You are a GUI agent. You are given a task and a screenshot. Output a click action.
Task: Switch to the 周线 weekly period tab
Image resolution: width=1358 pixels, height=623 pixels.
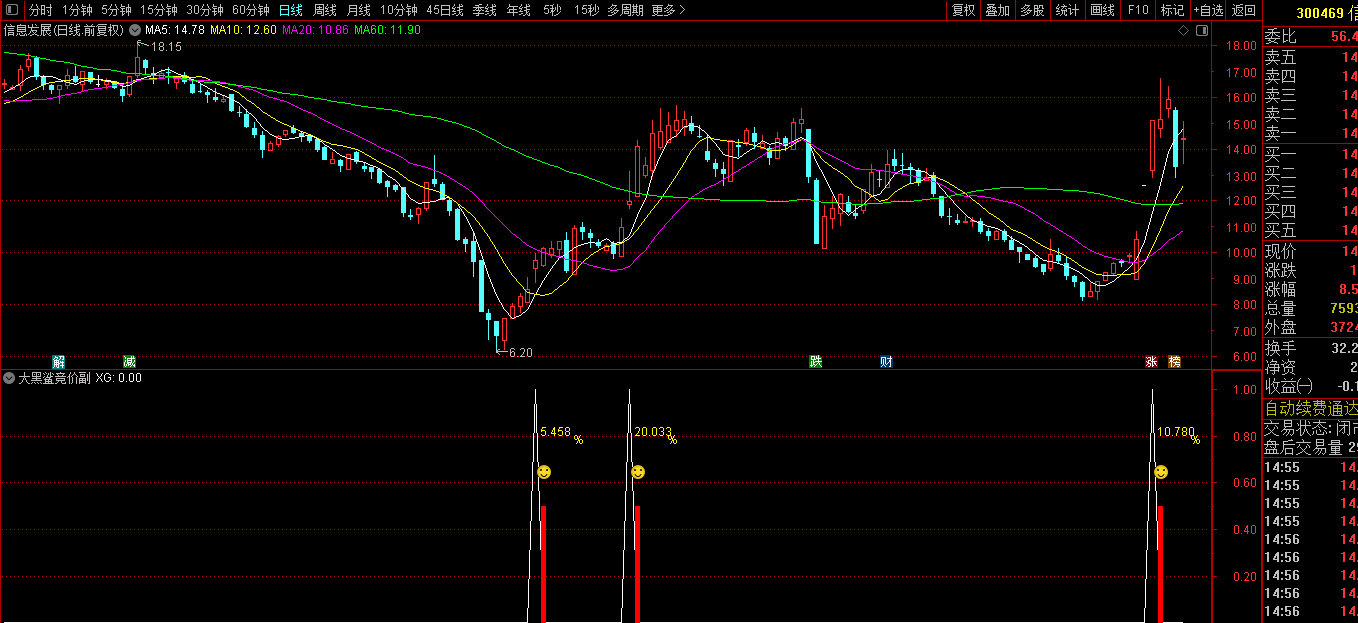pyautogui.click(x=325, y=10)
